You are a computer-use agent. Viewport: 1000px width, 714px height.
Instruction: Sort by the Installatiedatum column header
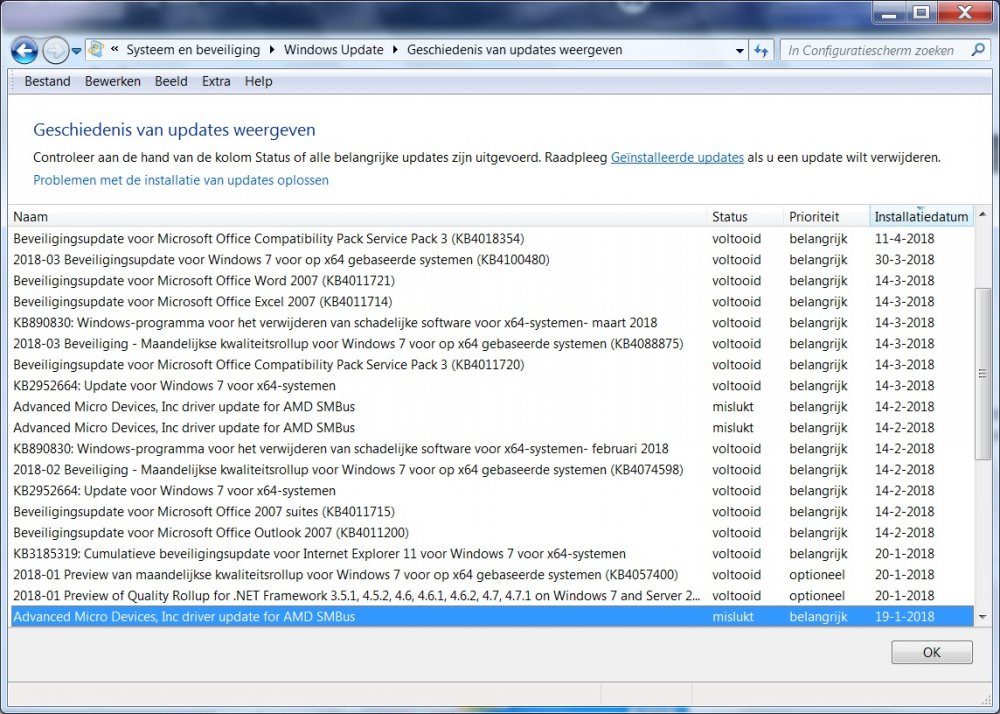click(920, 216)
